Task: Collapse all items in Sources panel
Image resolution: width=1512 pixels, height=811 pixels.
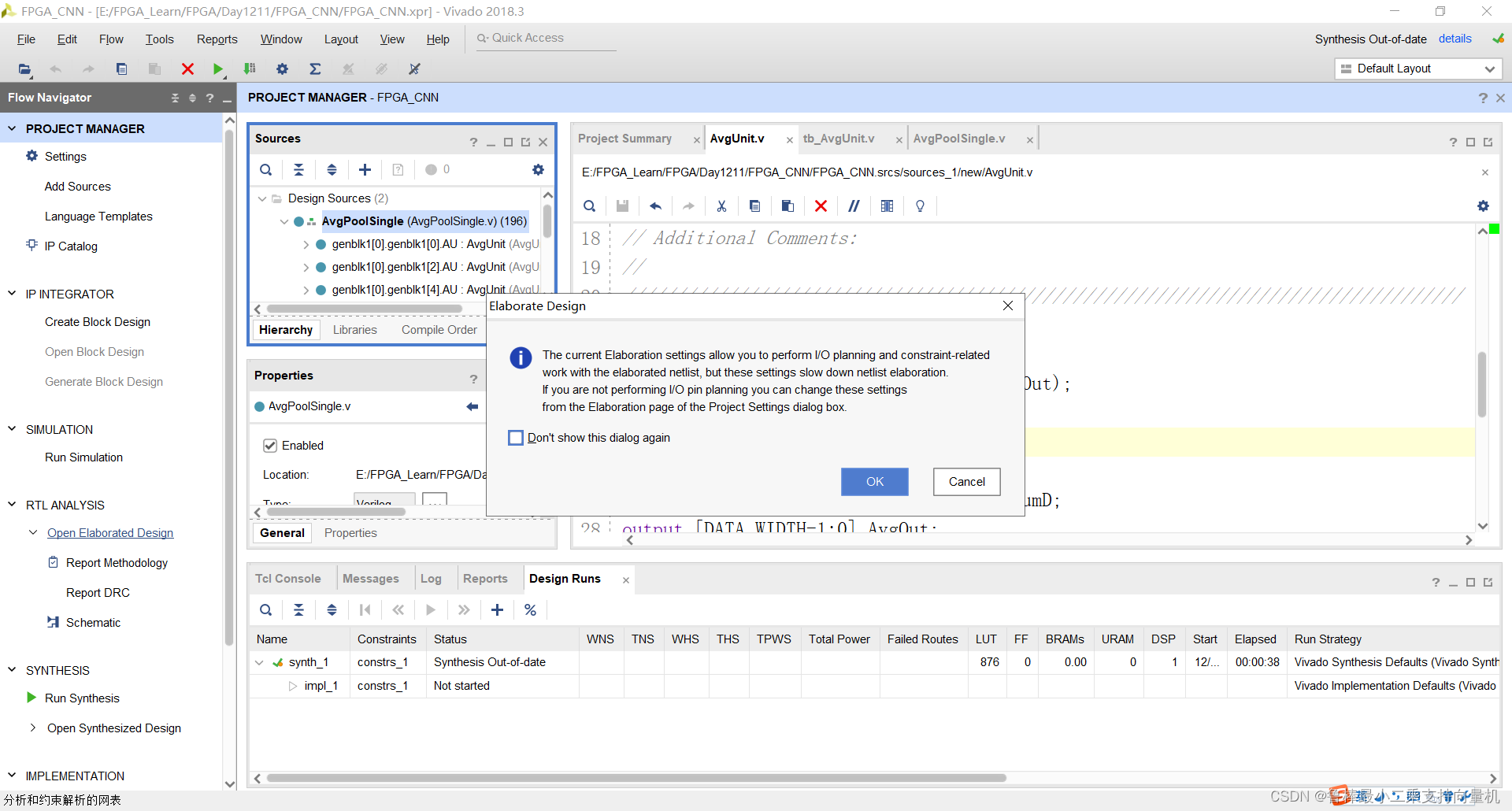Action: (x=299, y=169)
